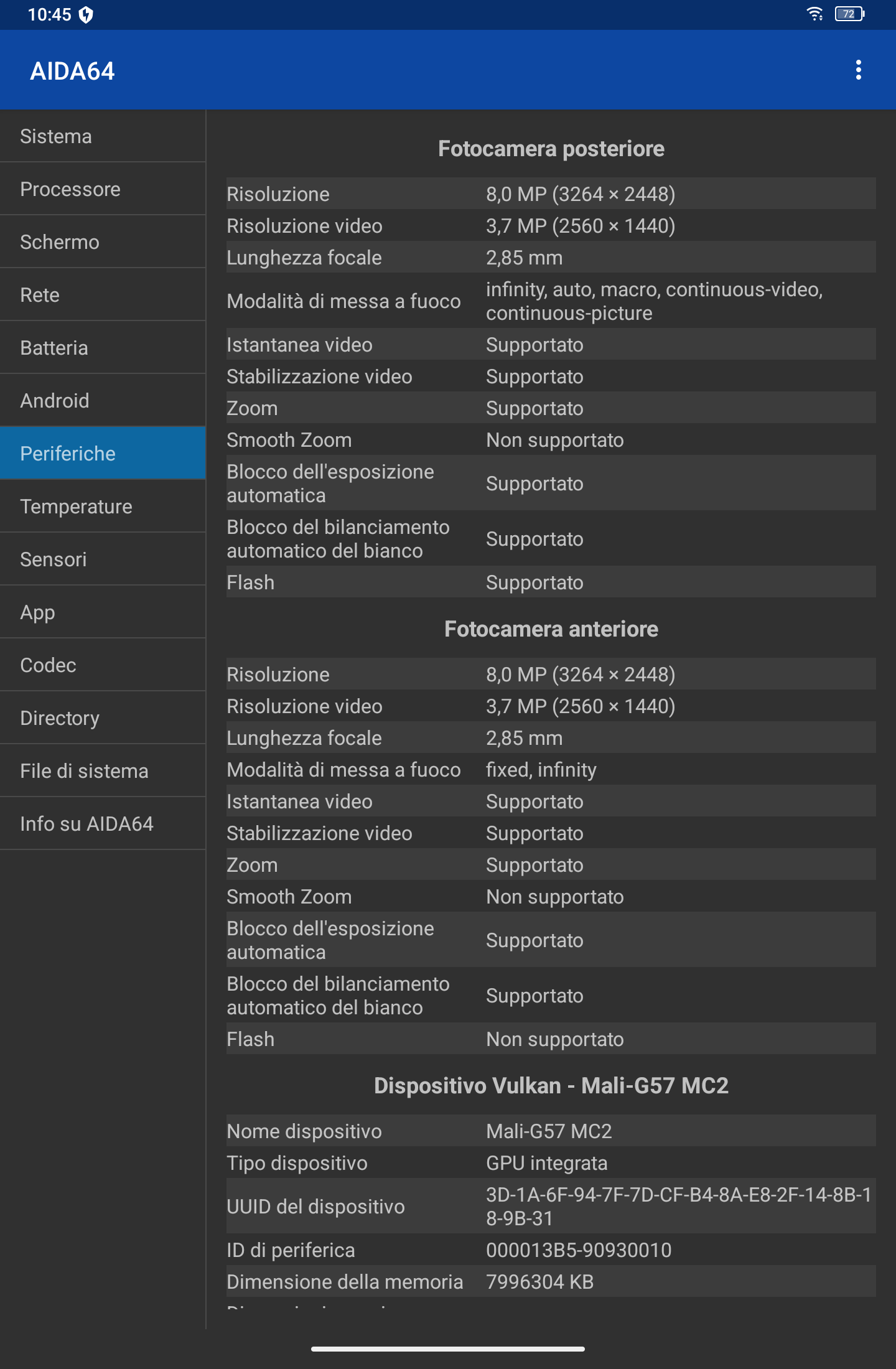Image resolution: width=896 pixels, height=1369 pixels.
Task: Tap the shield icon in status bar
Action: pyautogui.click(x=86, y=14)
